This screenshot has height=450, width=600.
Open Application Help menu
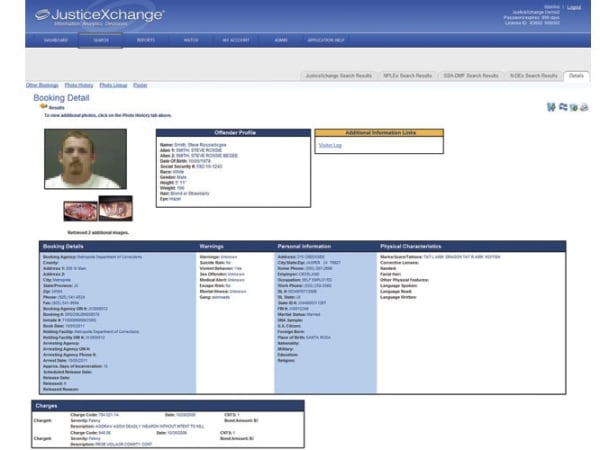[x=327, y=40]
